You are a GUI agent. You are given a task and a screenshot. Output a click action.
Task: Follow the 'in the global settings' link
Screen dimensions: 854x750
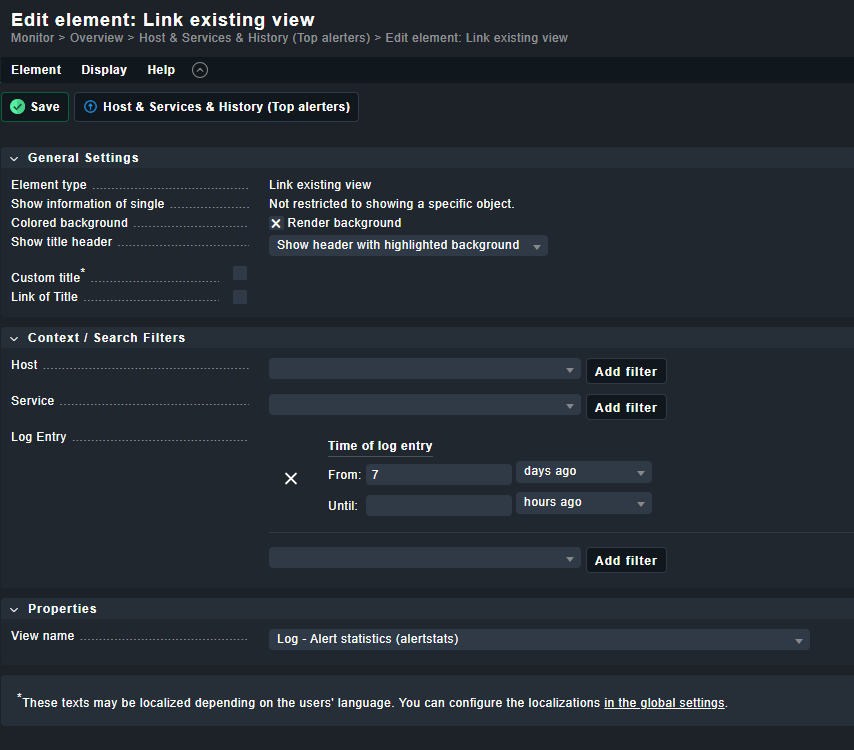664,703
